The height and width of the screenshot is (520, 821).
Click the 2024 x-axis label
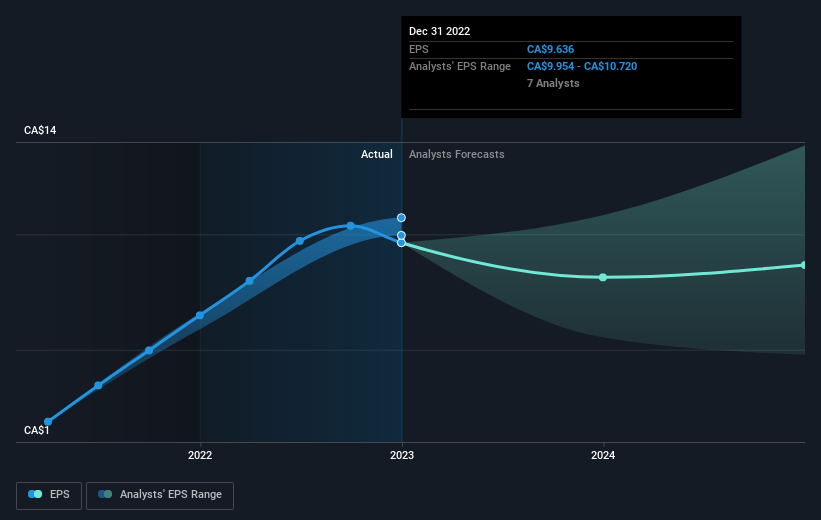603,455
